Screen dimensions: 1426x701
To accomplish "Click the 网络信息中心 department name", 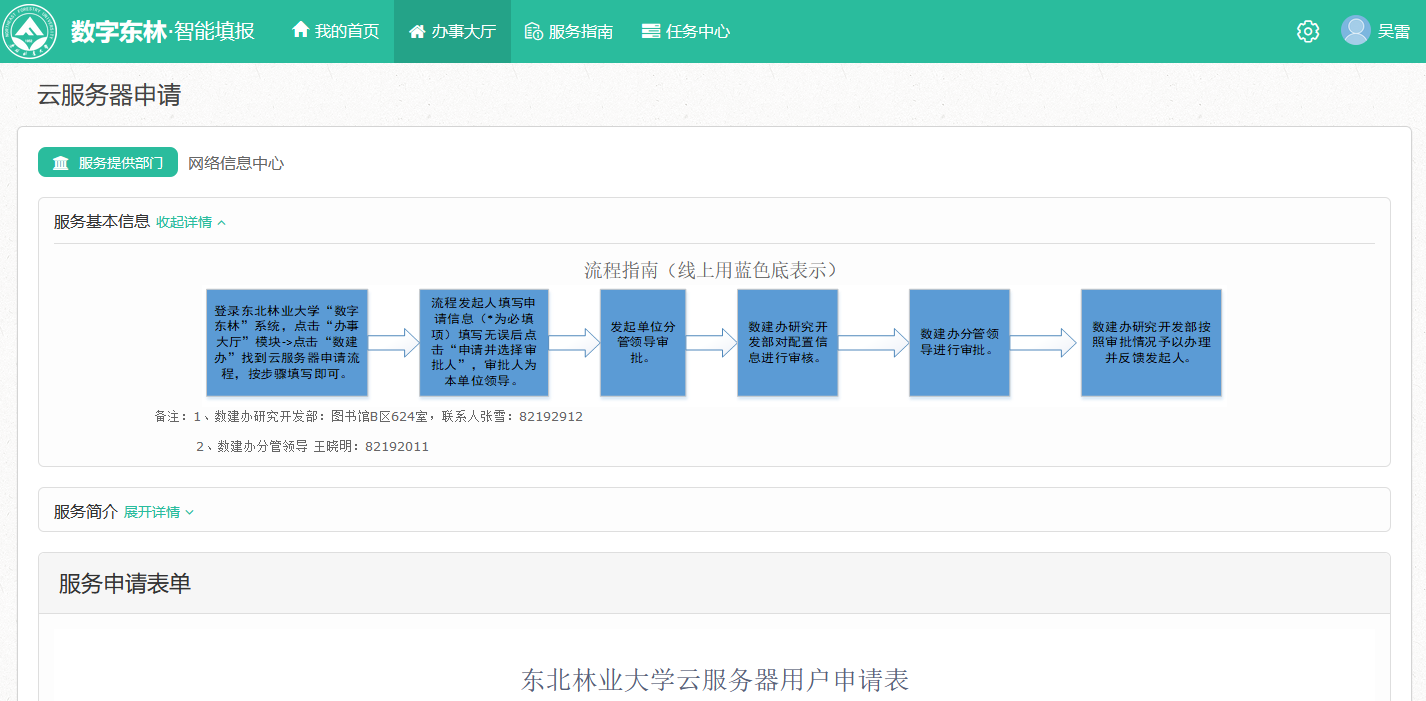I will coord(236,163).
